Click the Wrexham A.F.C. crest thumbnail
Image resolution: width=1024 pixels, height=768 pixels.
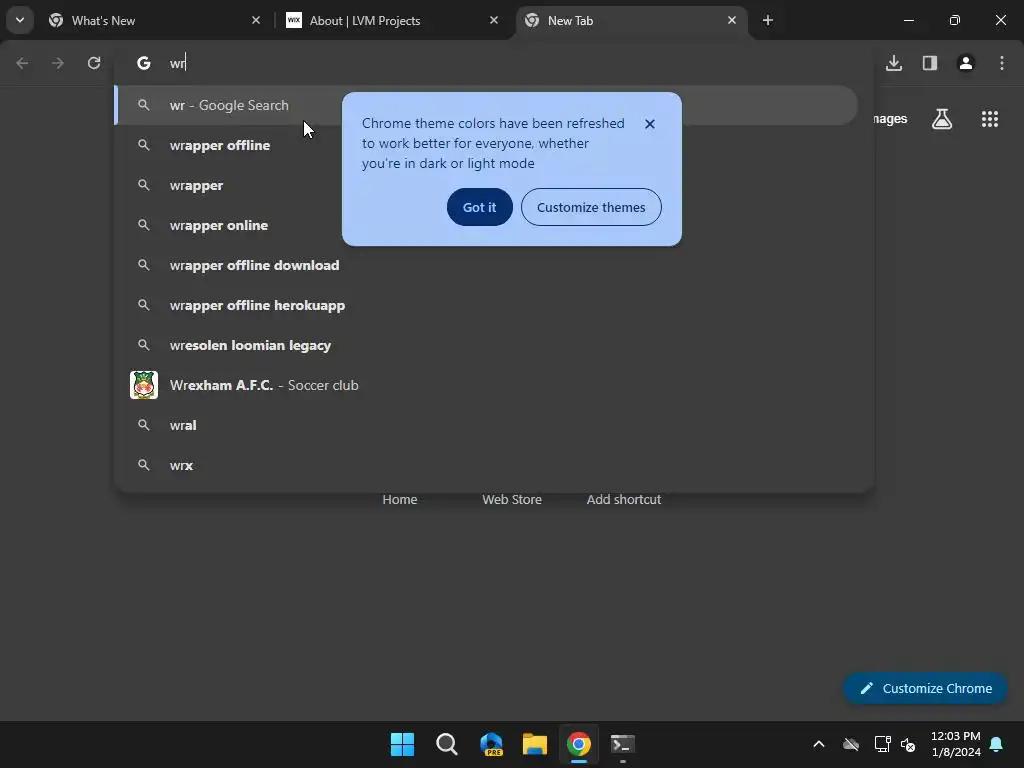click(144, 385)
